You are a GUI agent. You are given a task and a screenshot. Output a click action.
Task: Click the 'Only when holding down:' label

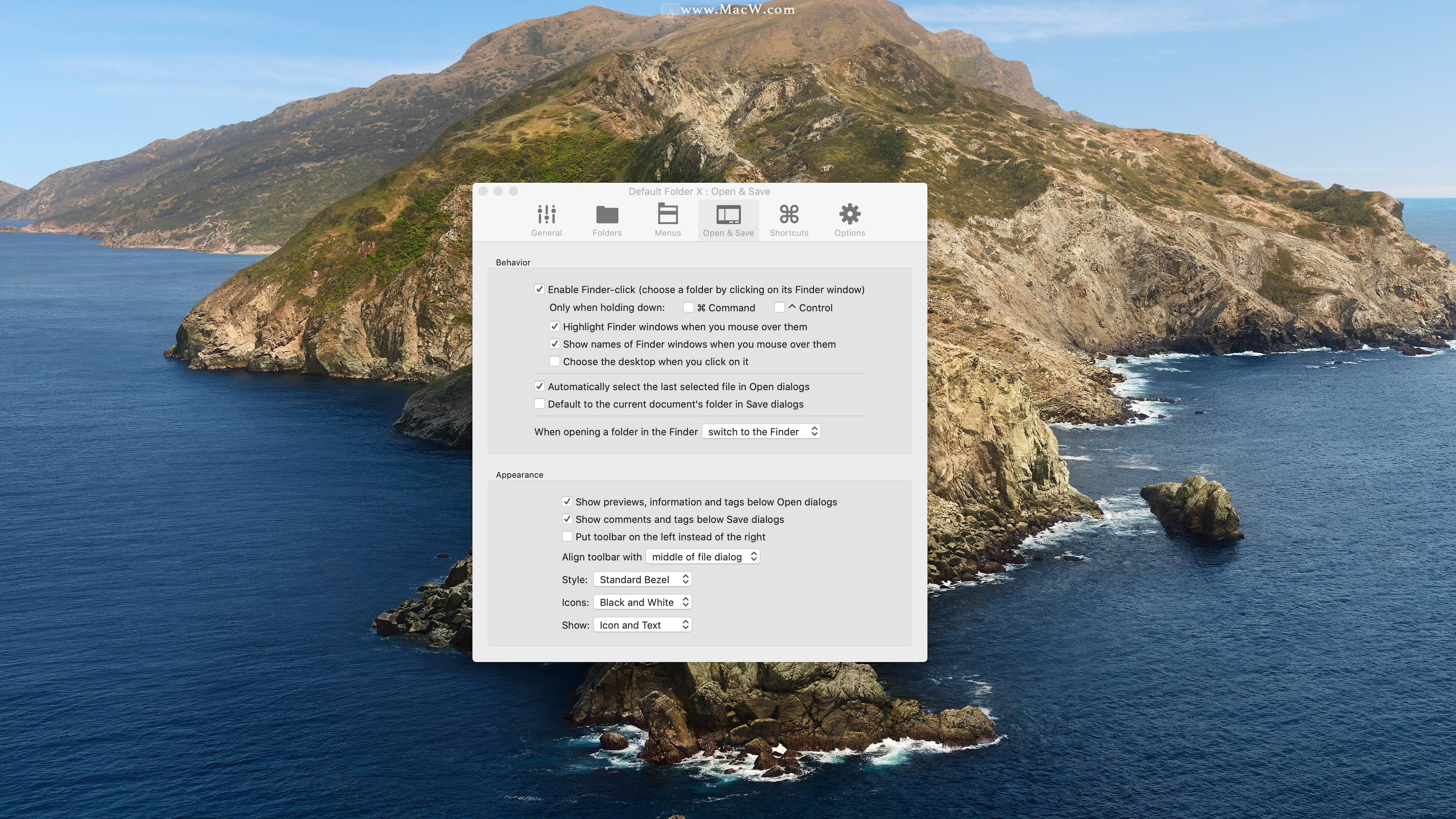point(607,308)
